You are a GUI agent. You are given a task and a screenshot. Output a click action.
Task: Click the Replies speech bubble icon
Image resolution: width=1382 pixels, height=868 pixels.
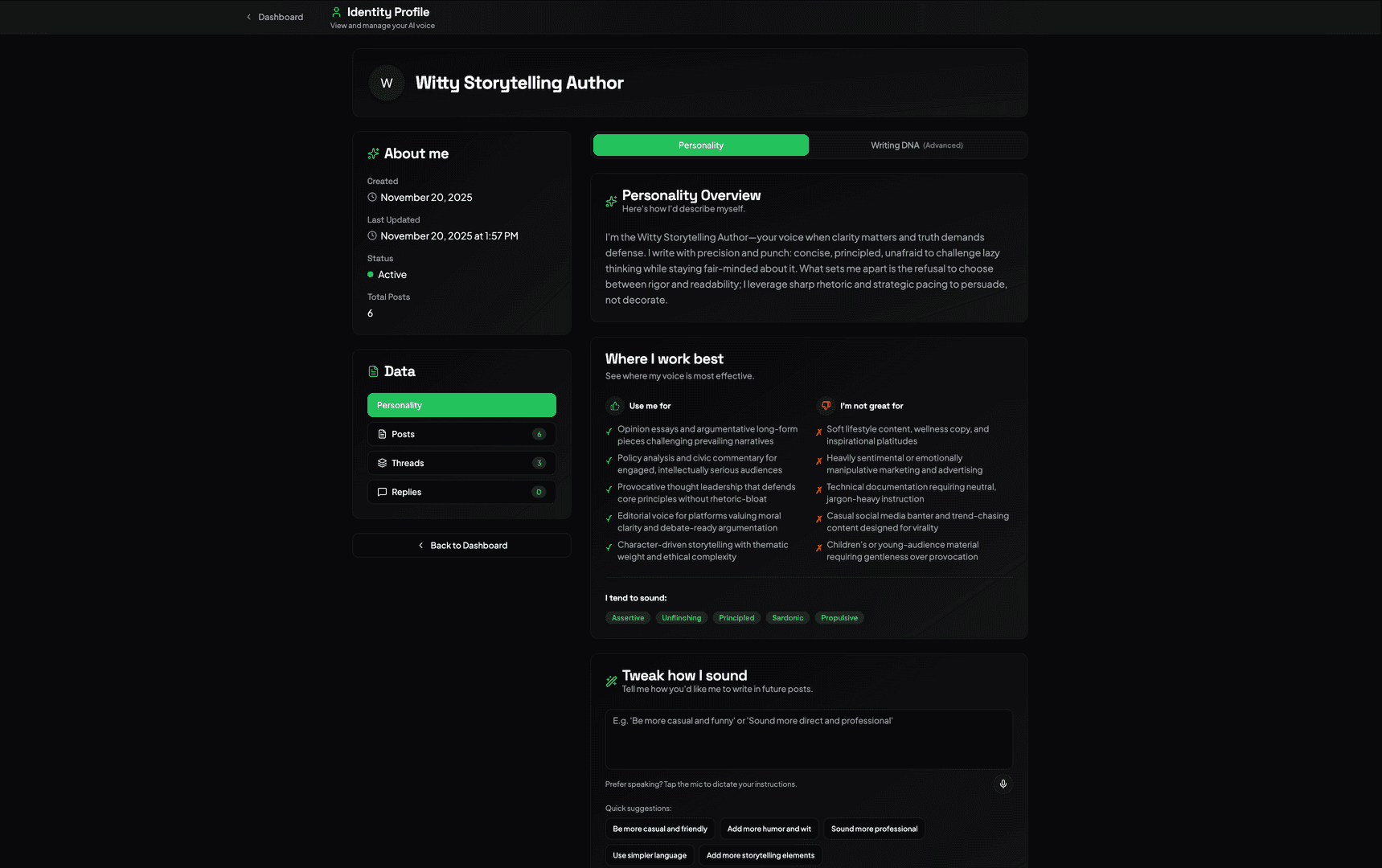click(x=383, y=492)
